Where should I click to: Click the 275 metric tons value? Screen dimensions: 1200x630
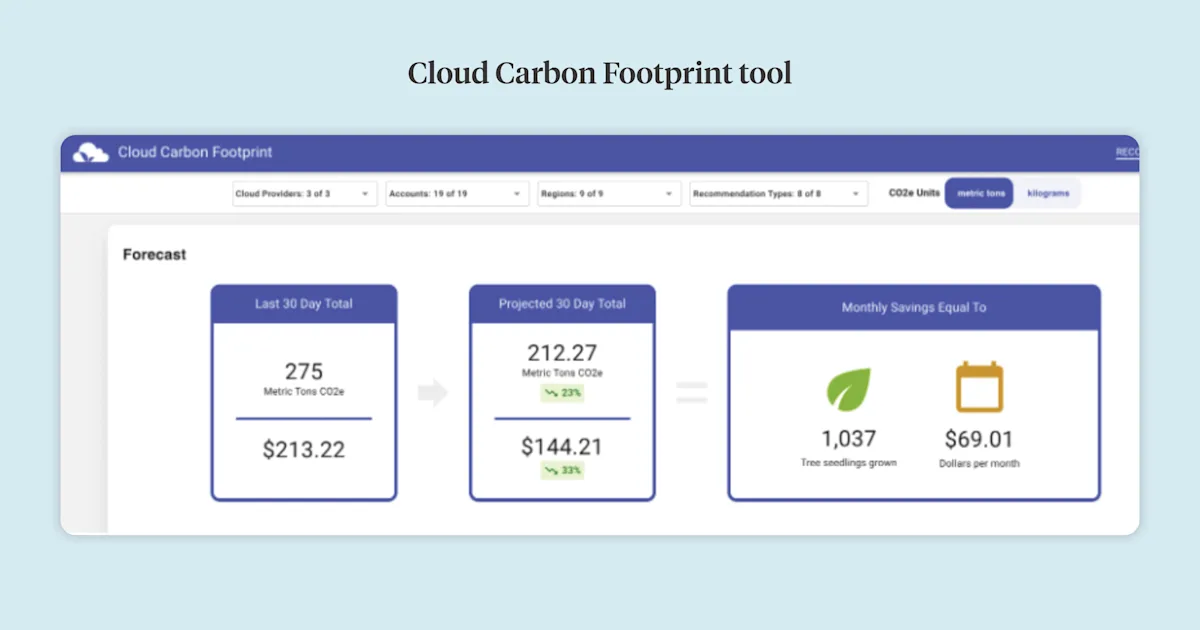pyautogui.click(x=304, y=371)
